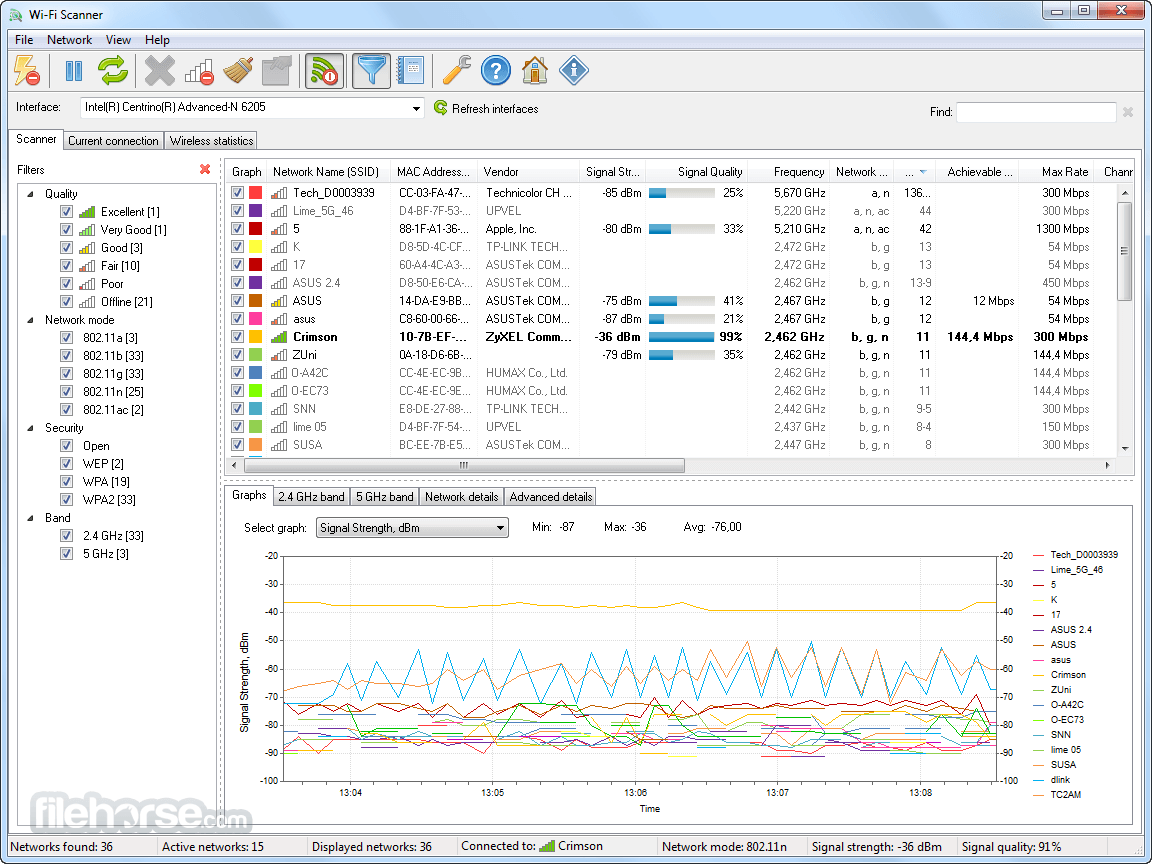The image size is (1152, 864).
Task: Open help via blue question mark icon
Action: [x=496, y=71]
